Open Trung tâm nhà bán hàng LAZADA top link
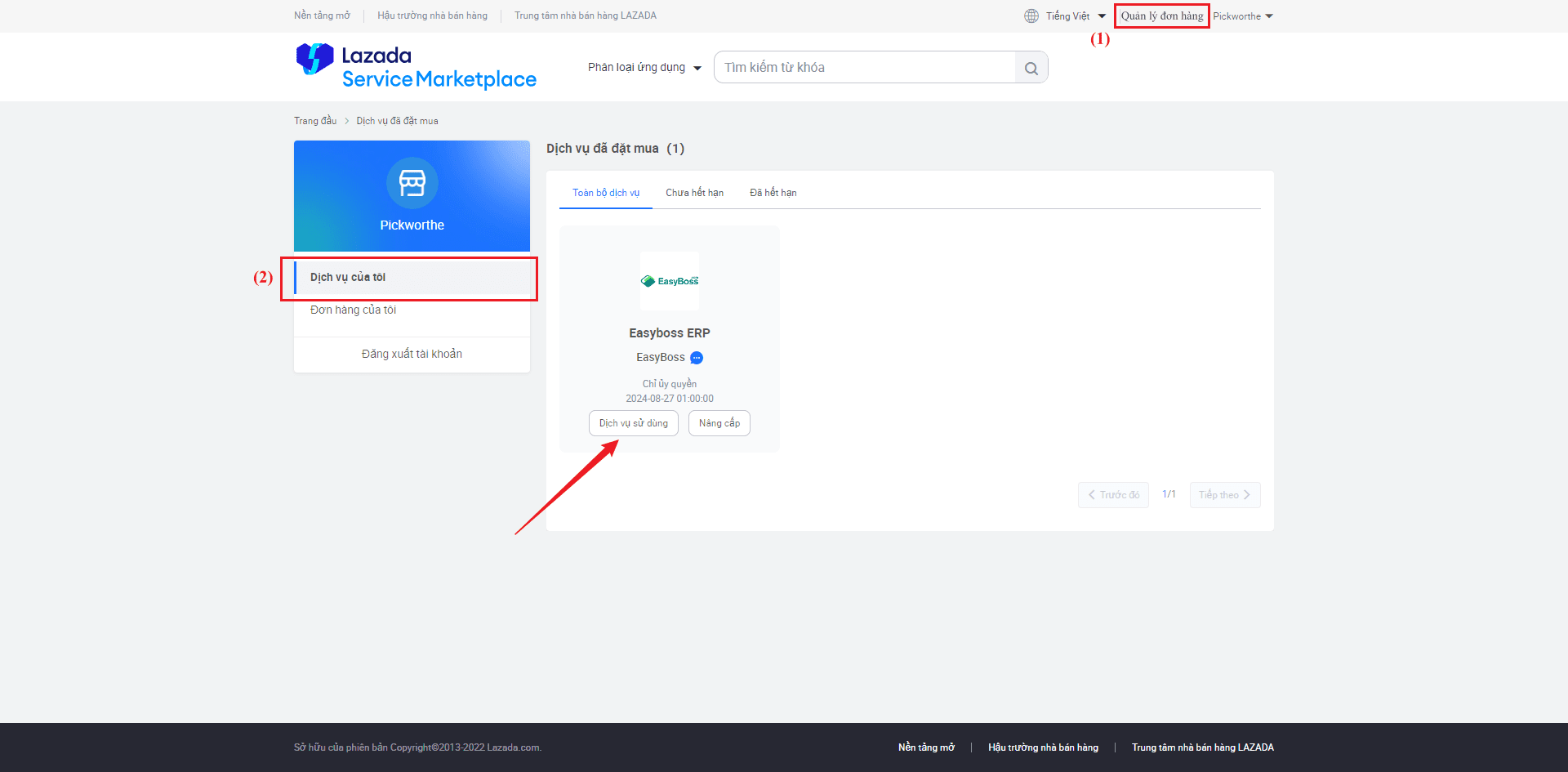The image size is (1568, 772). [586, 16]
